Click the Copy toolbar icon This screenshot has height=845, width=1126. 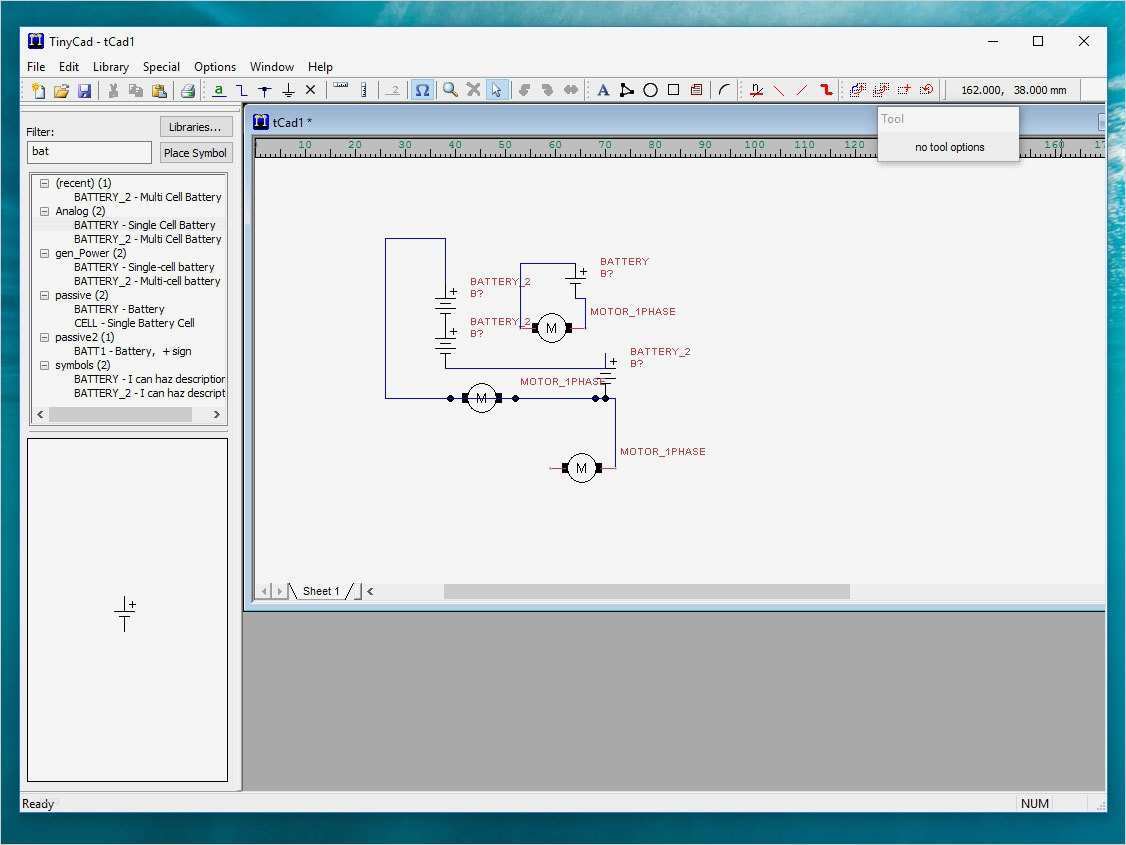[x=136, y=90]
